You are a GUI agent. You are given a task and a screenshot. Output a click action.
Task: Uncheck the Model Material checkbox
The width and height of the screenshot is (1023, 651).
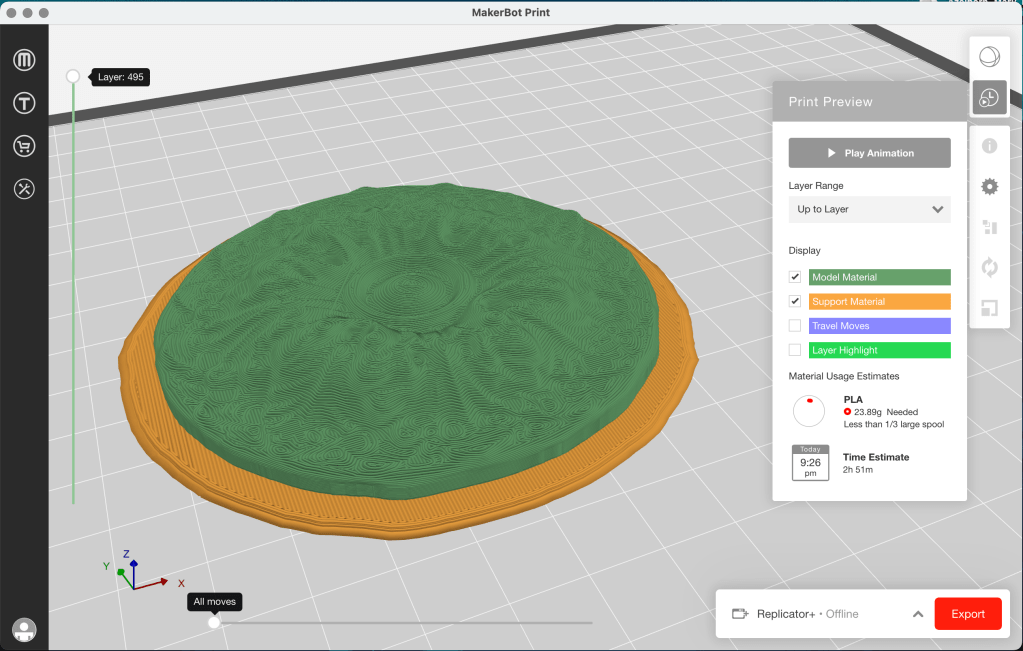[x=795, y=277]
